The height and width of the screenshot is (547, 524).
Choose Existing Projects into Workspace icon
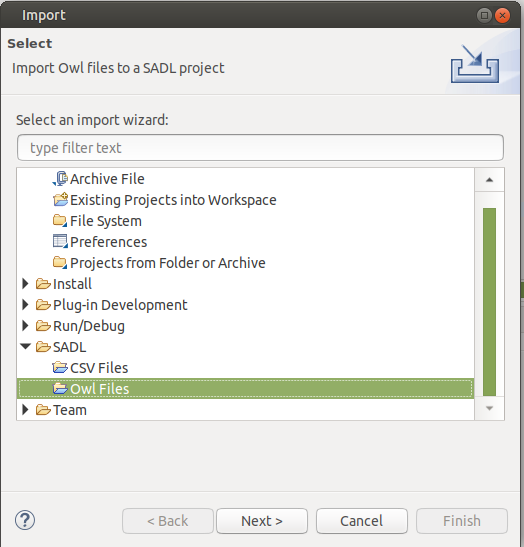[x=60, y=200]
